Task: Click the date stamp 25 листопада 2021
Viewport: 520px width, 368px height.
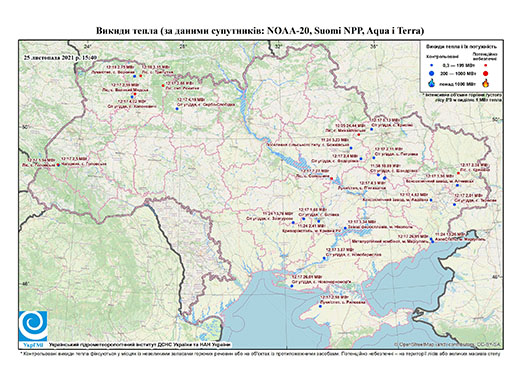Action: coord(60,57)
